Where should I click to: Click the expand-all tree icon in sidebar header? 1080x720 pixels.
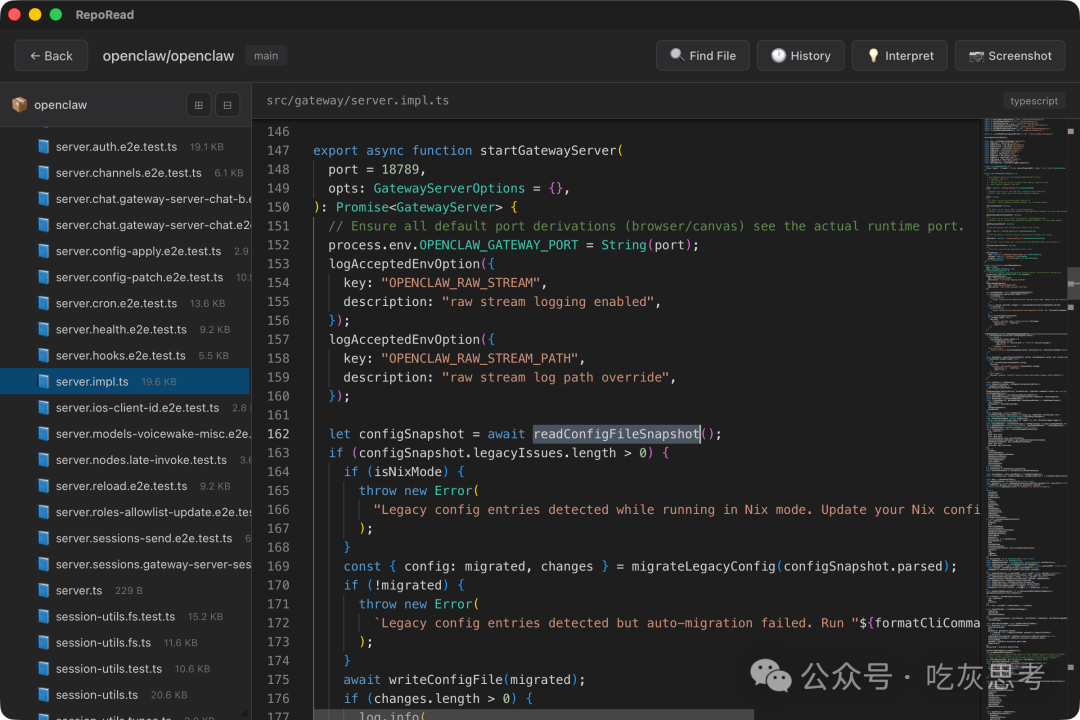[198, 105]
